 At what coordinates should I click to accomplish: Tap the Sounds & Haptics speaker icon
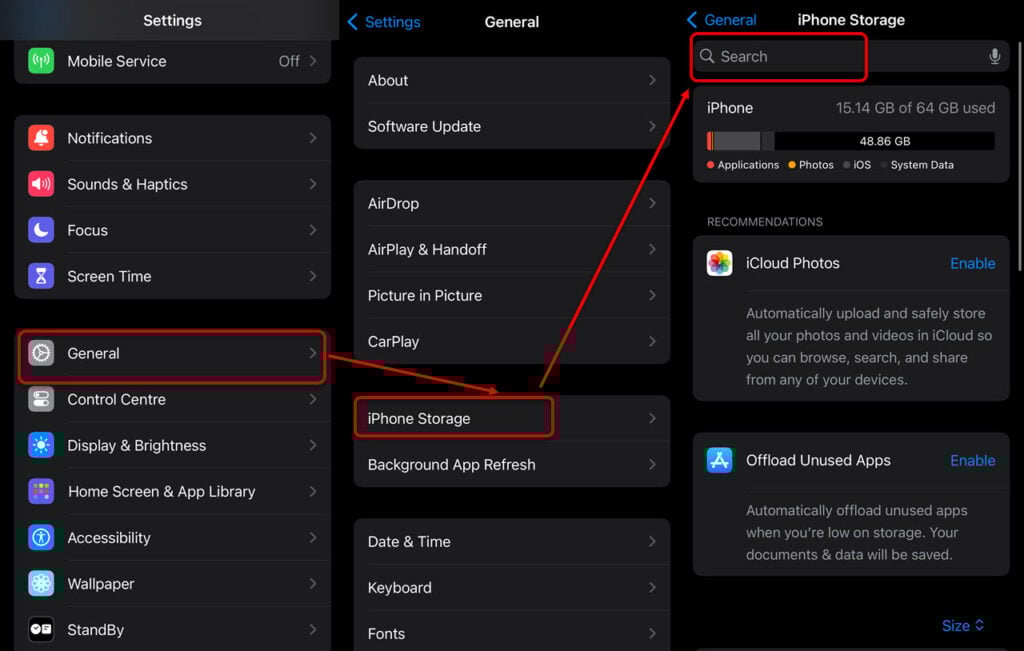(x=41, y=184)
